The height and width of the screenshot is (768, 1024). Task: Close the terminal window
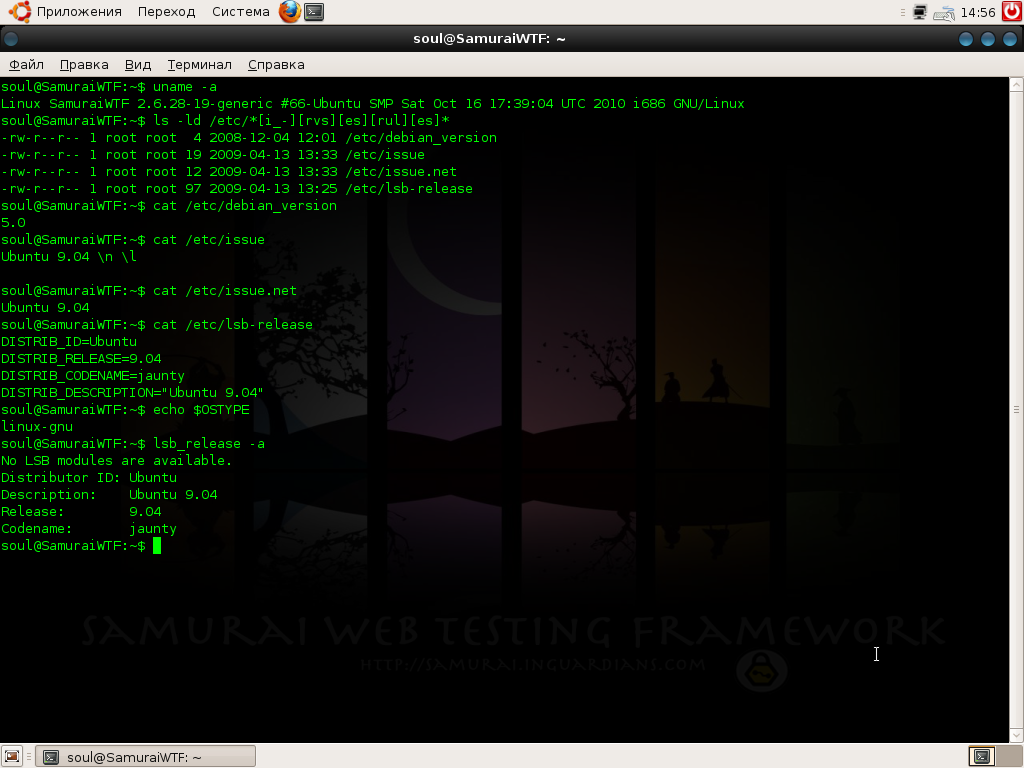pyautogui.click(x=1010, y=39)
